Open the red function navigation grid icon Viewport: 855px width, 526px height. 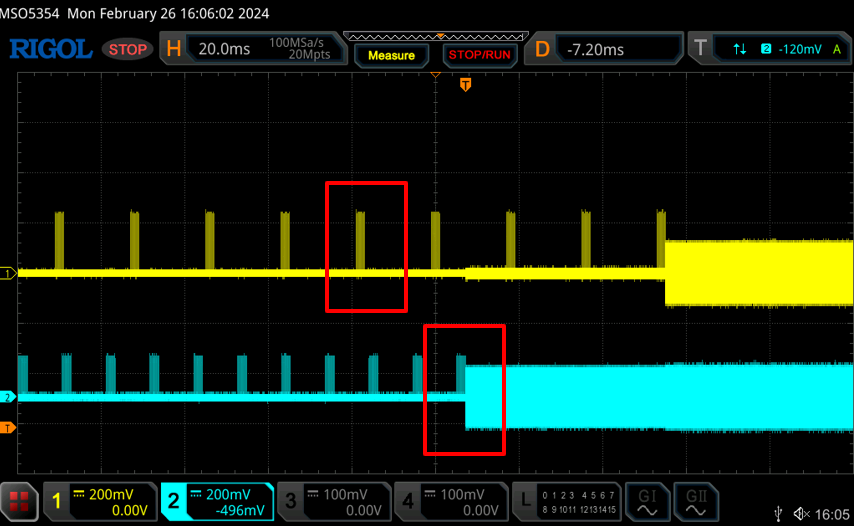tap(19, 501)
